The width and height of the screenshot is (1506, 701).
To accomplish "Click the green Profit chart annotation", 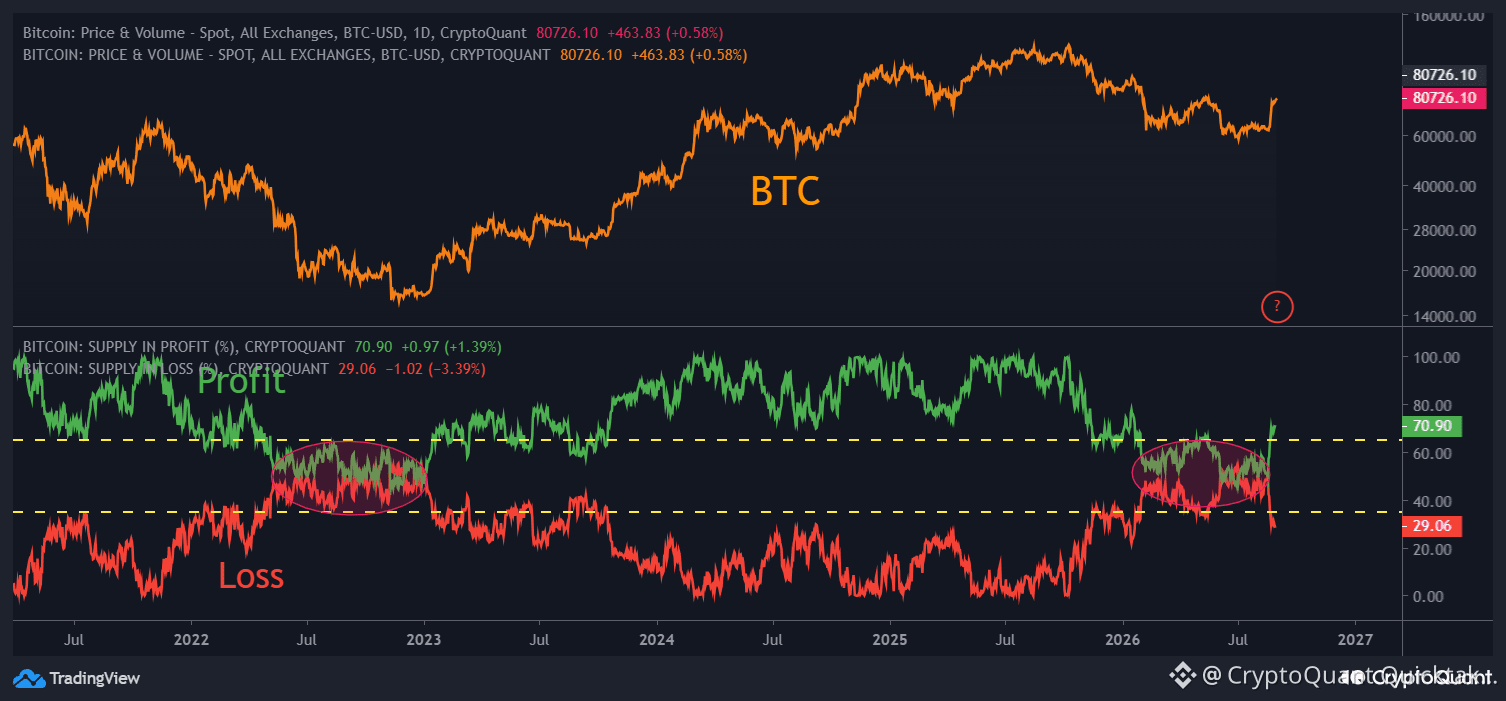I will pos(241,381).
